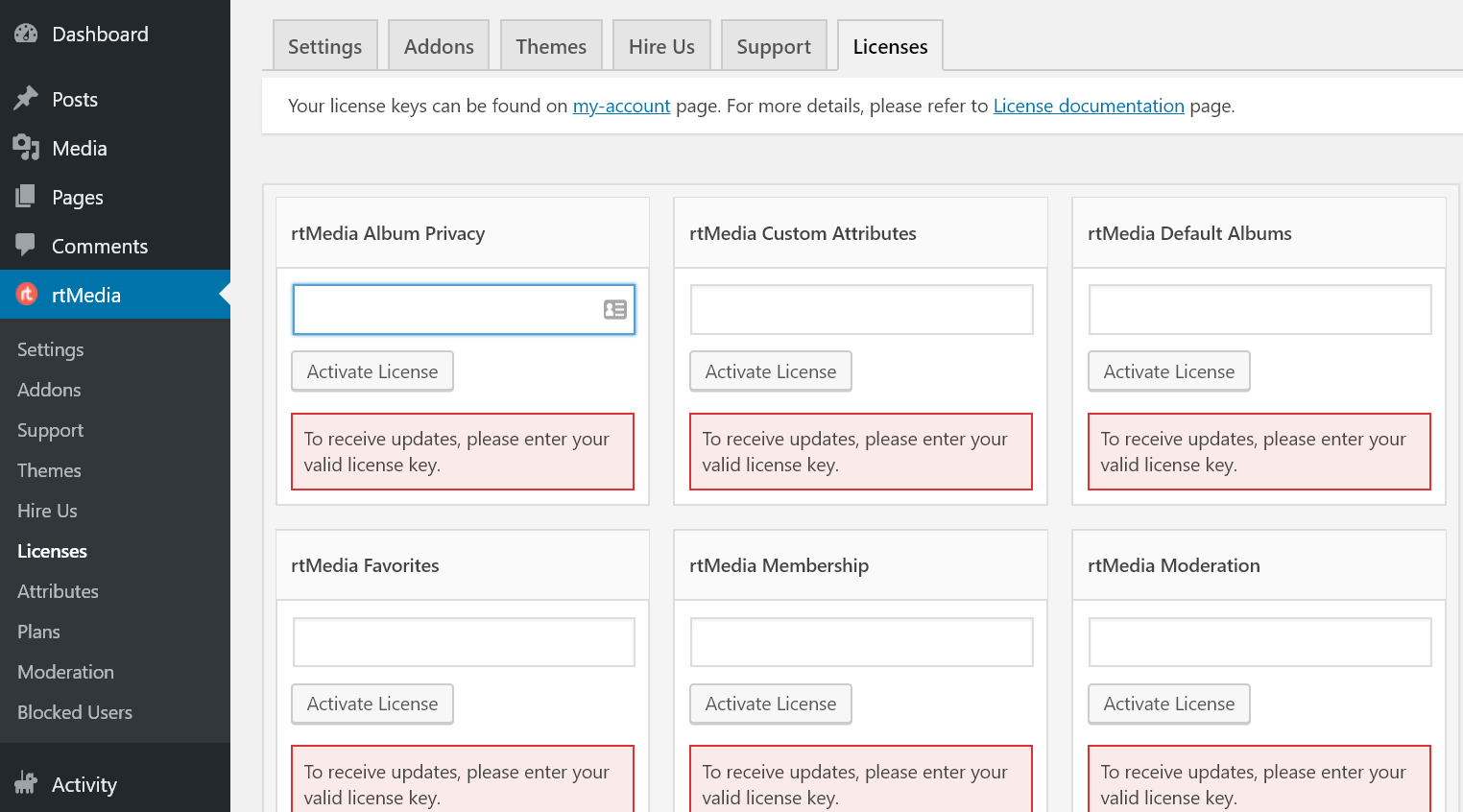Open the Themes tab
1463x812 pixels.
tap(550, 45)
